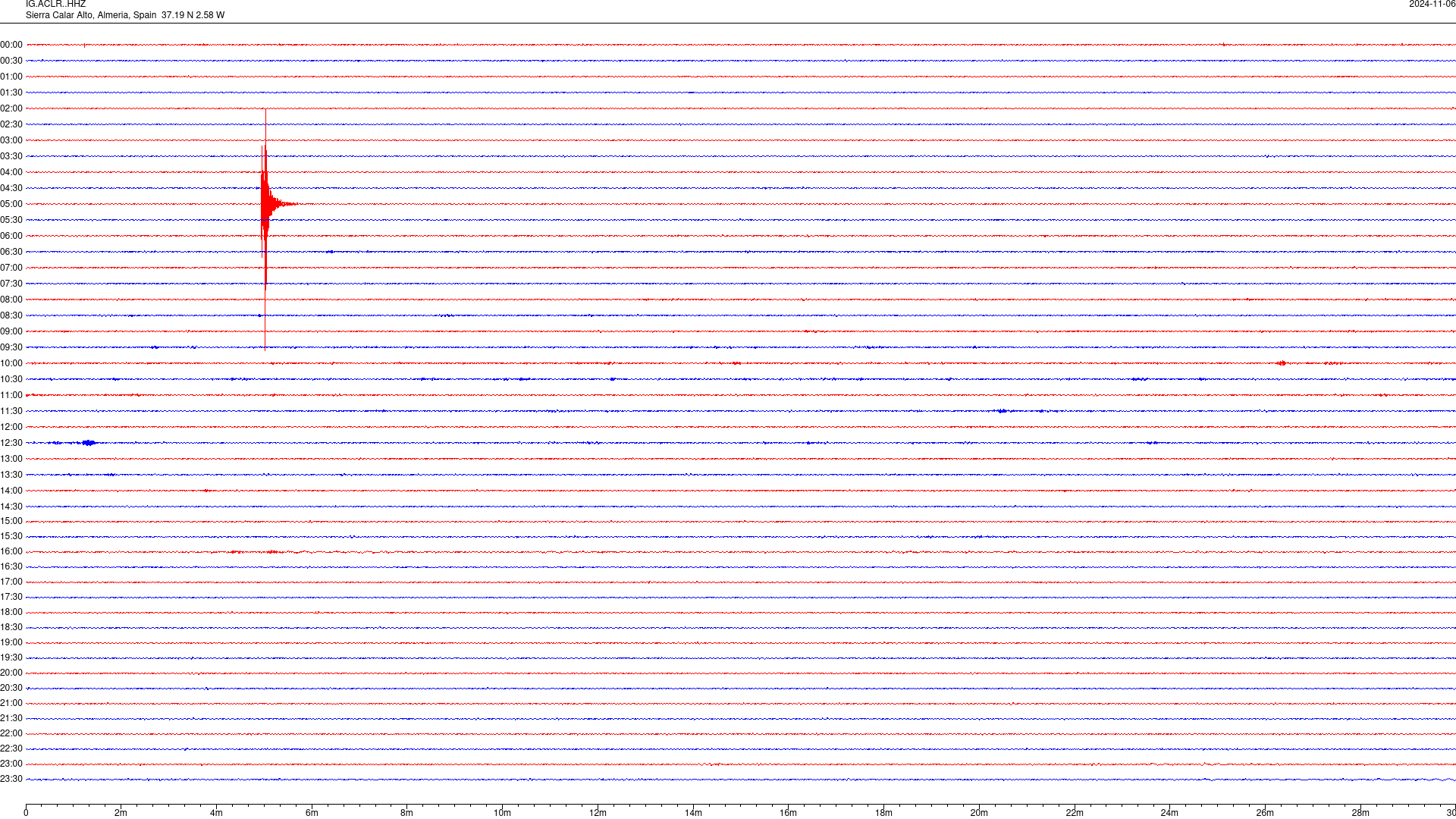The width and height of the screenshot is (1456, 819).
Task: Click the 28m tick label on time axis
Action: pos(1360,813)
